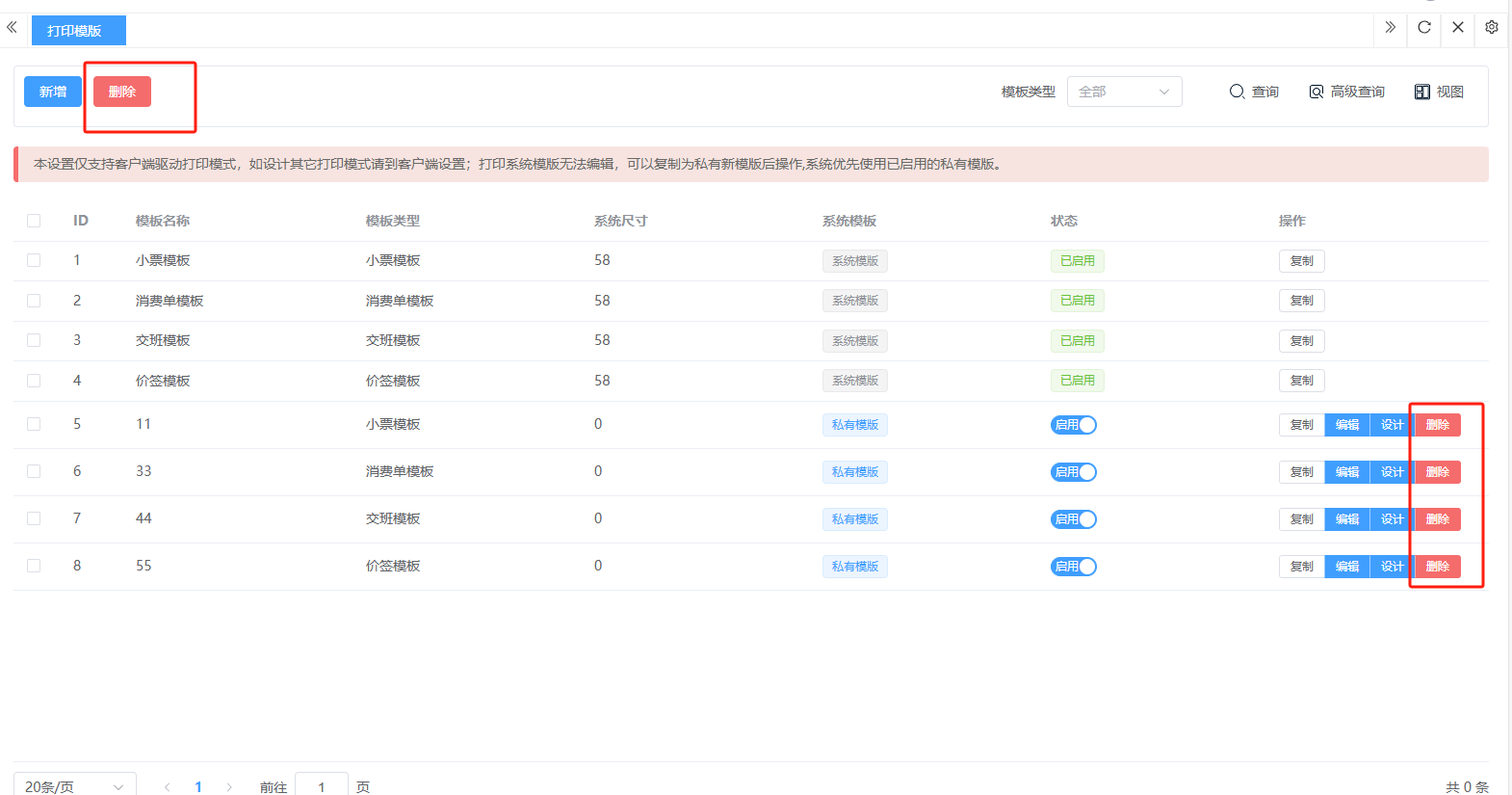Close the current tab with X icon
This screenshot has width=1512, height=795.
pyautogui.click(x=1458, y=28)
